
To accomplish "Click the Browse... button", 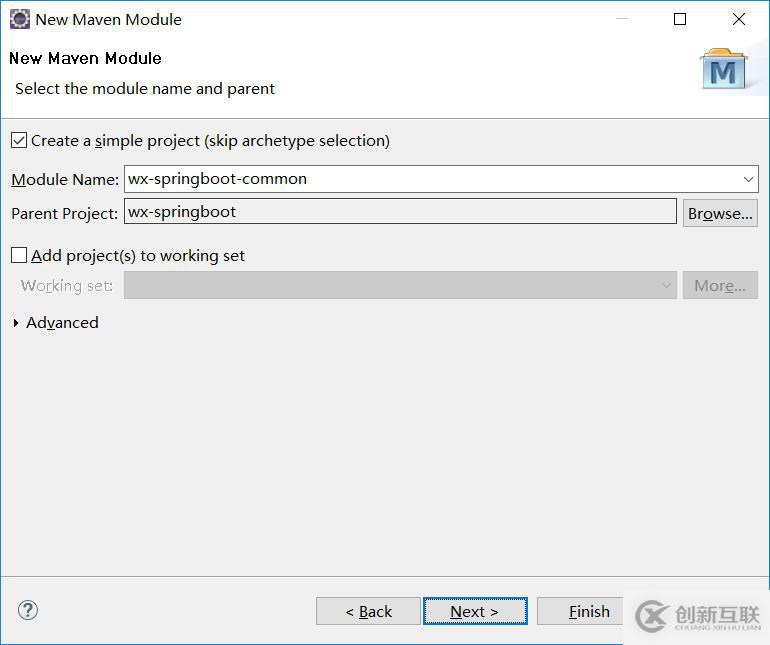I will coord(720,213).
